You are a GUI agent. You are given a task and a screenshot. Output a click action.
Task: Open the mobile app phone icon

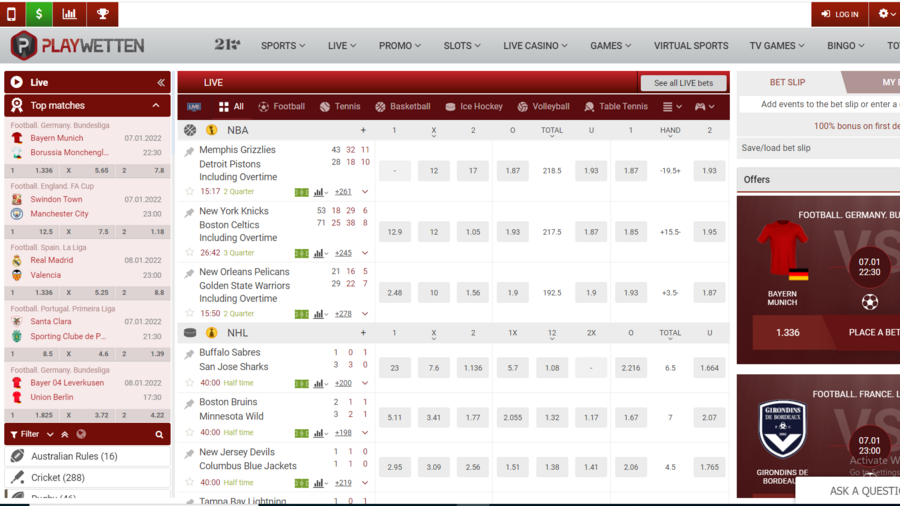[11, 14]
